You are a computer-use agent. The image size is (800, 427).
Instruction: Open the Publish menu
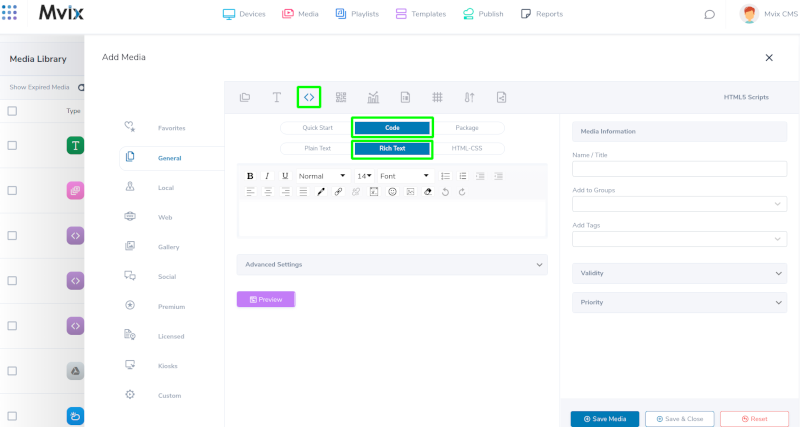click(x=483, y=14)
